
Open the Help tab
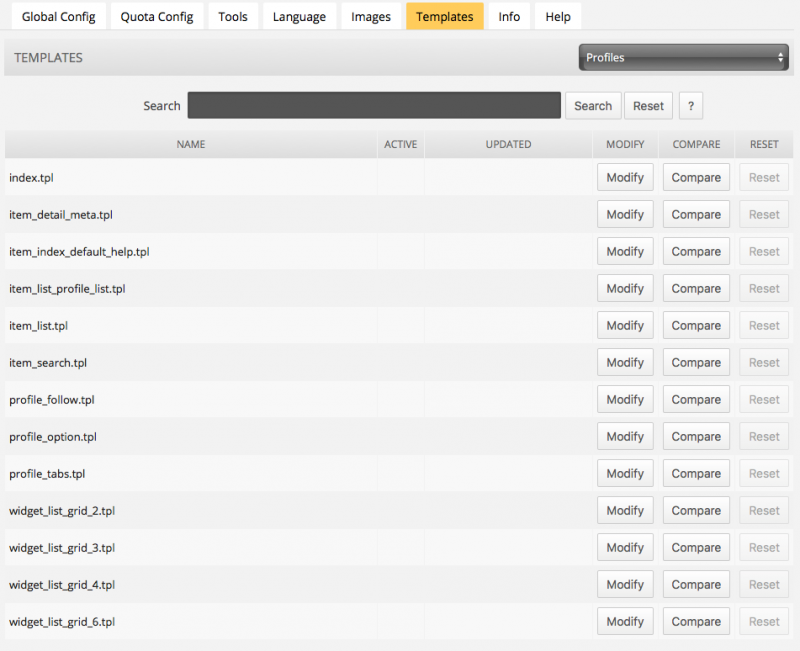(558, 16)
